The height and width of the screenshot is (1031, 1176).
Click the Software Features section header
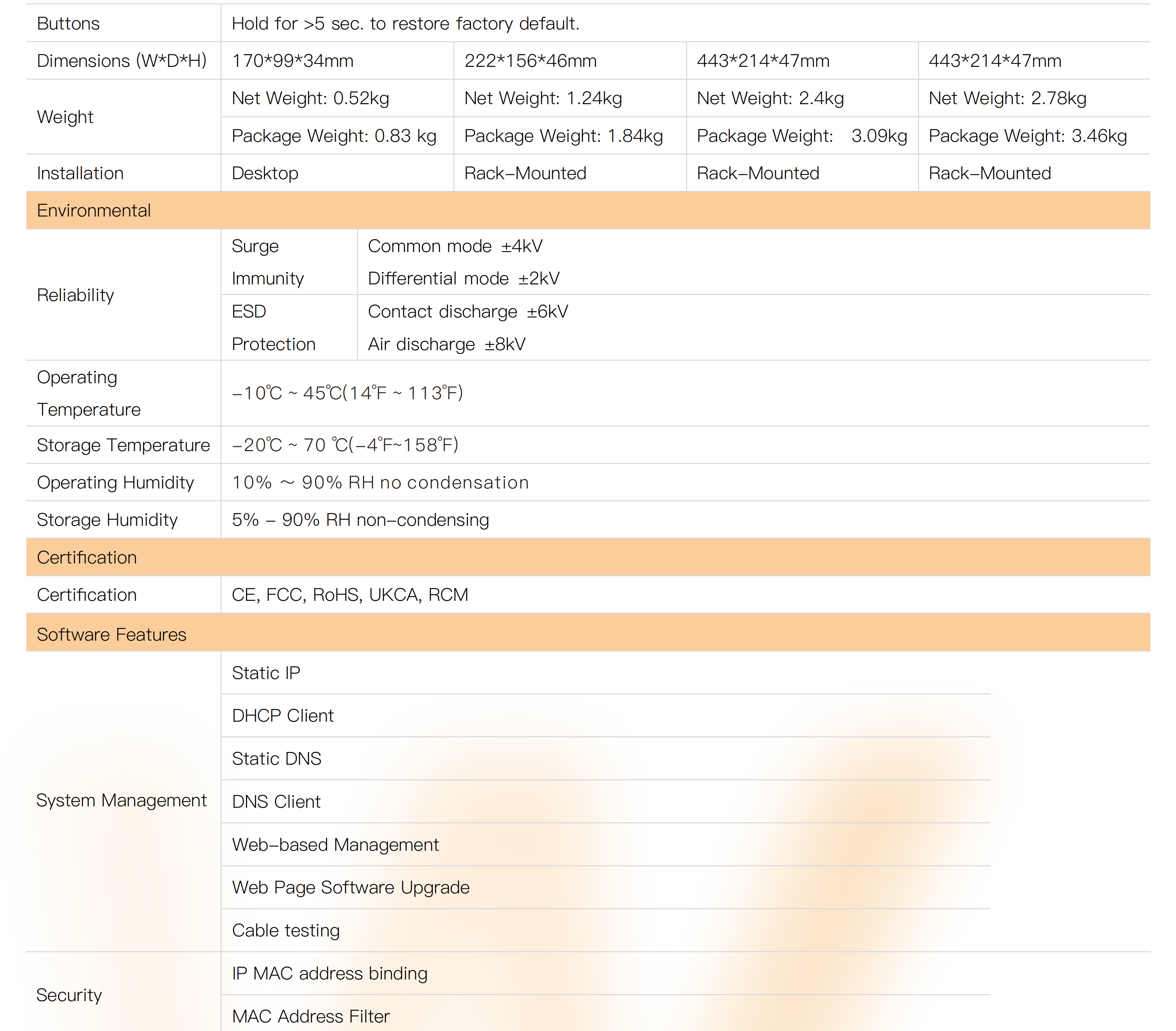click(x=112, y=635)
